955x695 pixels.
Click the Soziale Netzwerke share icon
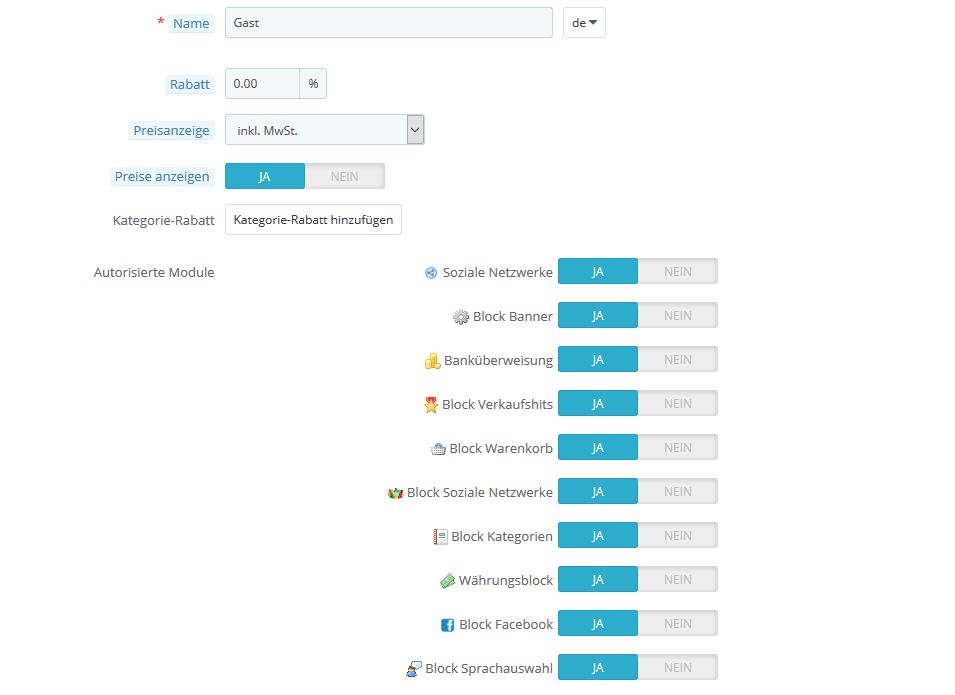click(x=431, y=272)
